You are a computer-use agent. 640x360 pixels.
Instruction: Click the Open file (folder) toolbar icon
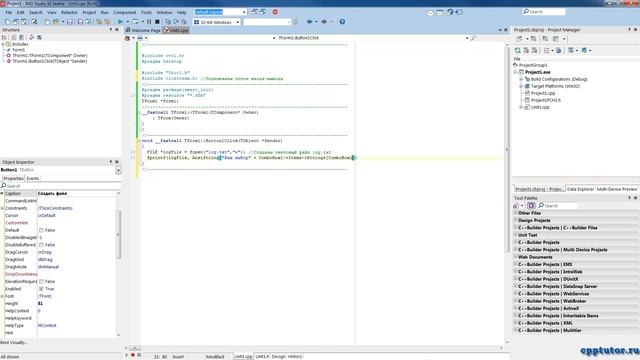coord(56,22)
